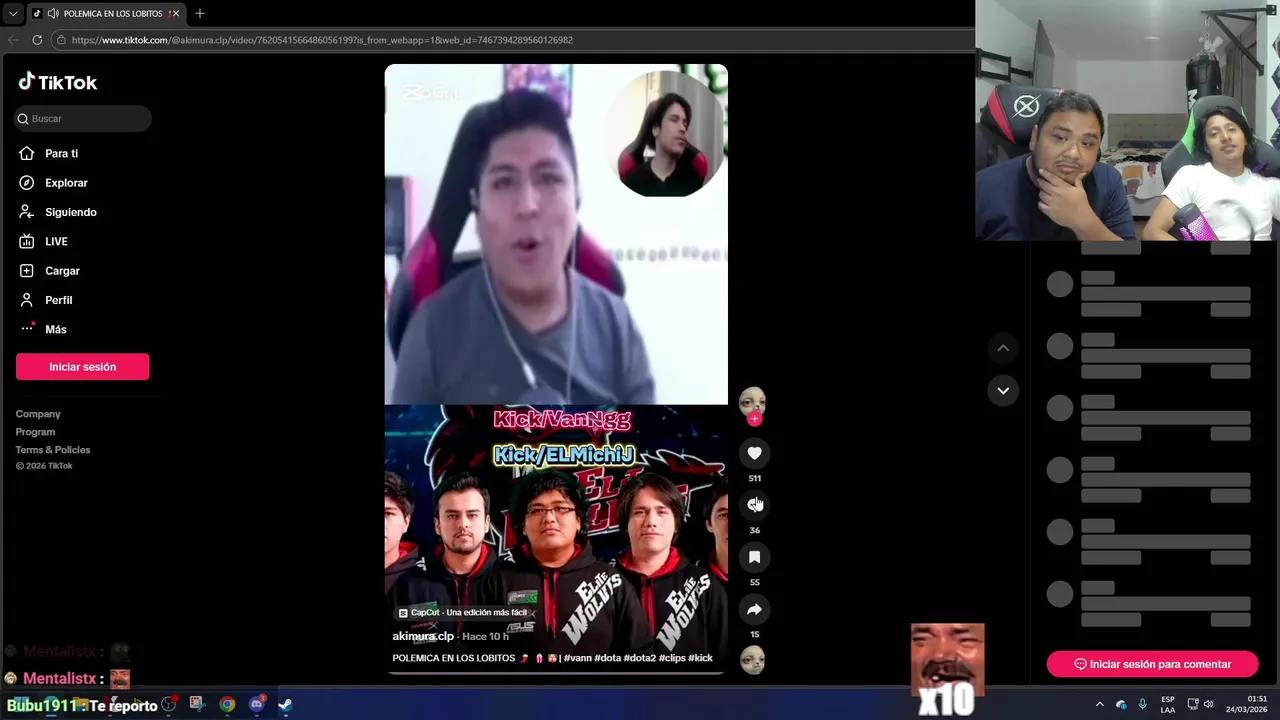
Task: Click the Hace 10 h timestamp
Action: [485, 636]
